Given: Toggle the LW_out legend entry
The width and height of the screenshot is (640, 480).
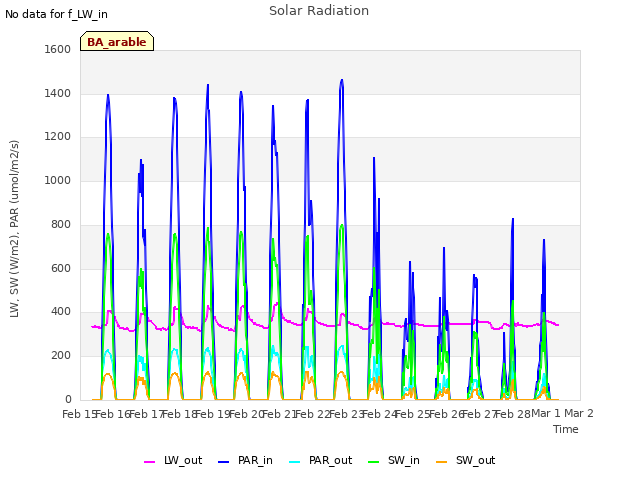Looking at the screenshot, I should (x=173, y=461).
